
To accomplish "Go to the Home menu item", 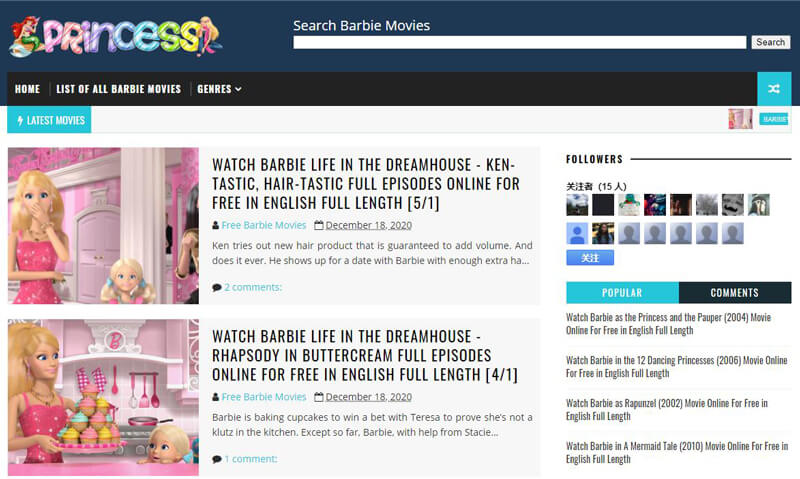I will tap(28, 89).
